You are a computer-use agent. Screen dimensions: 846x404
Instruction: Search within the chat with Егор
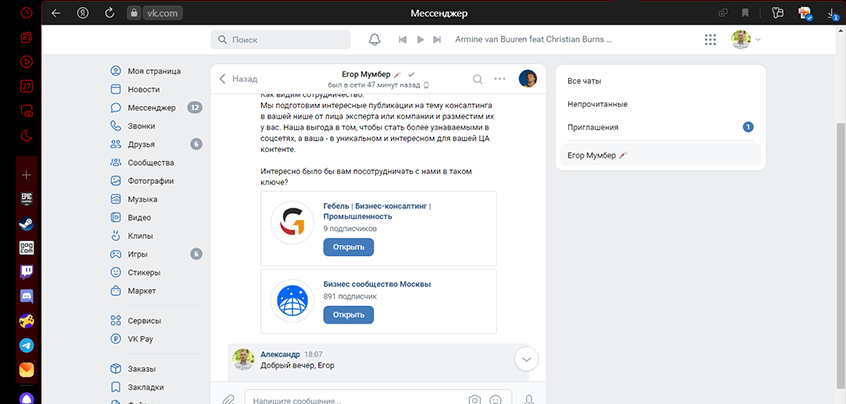(477, 79)
